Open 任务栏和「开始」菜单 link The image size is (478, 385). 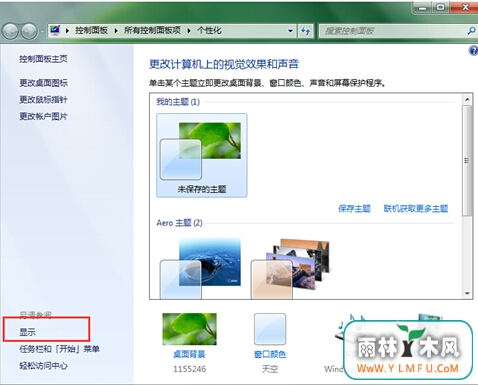pos(59,349)
